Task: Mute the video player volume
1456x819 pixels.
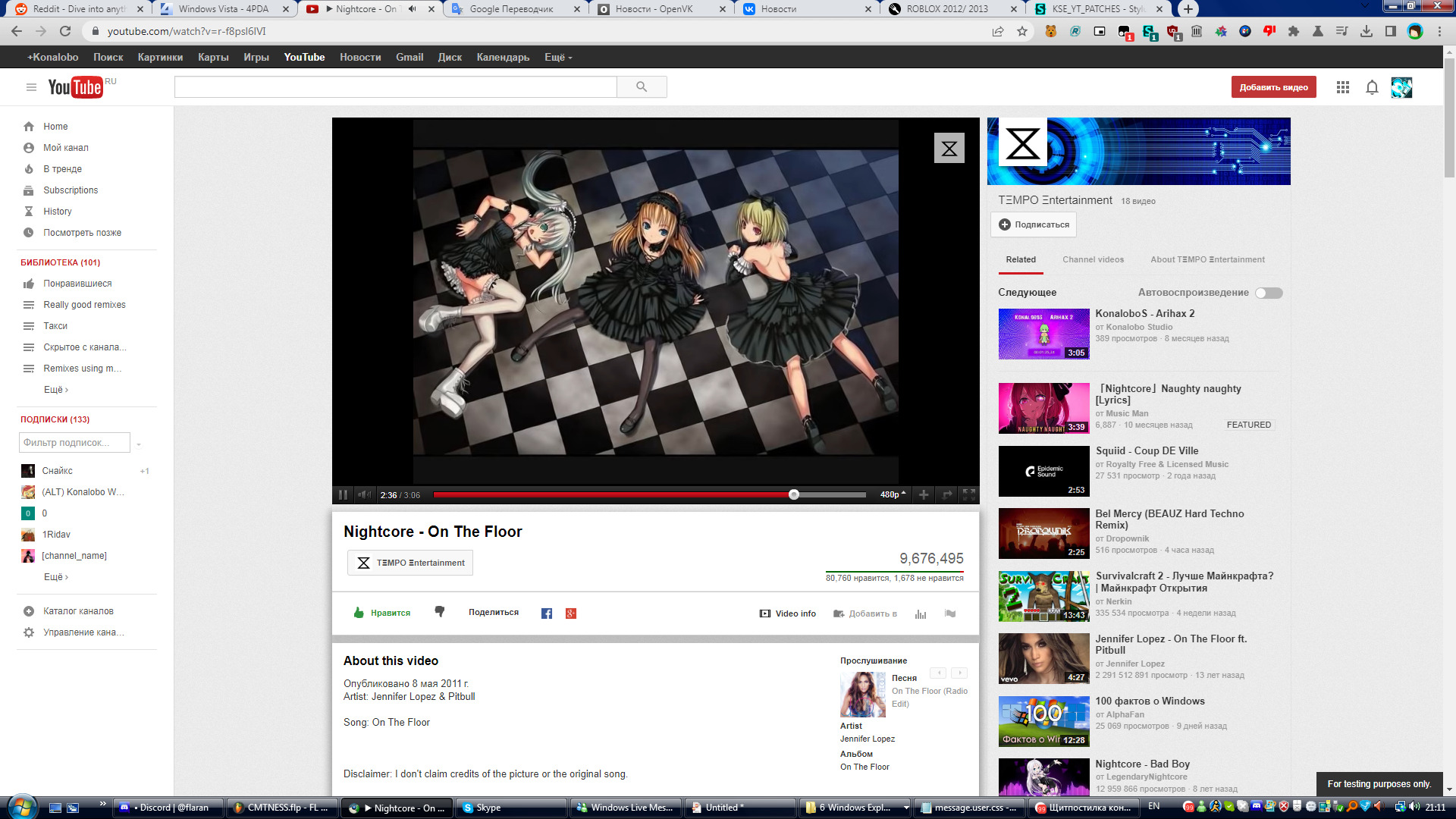Action: (365, 494)
